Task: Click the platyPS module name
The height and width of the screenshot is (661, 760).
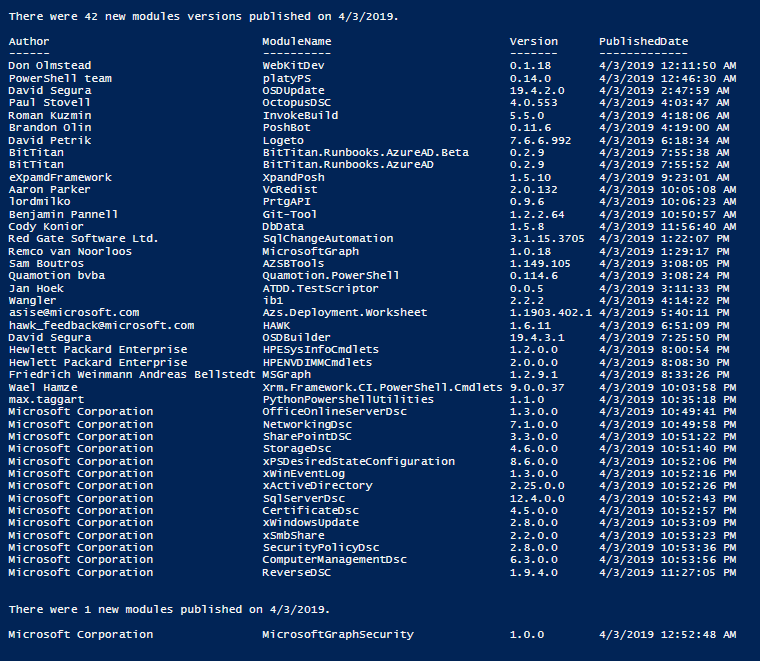Action: [x=286, y=79]
